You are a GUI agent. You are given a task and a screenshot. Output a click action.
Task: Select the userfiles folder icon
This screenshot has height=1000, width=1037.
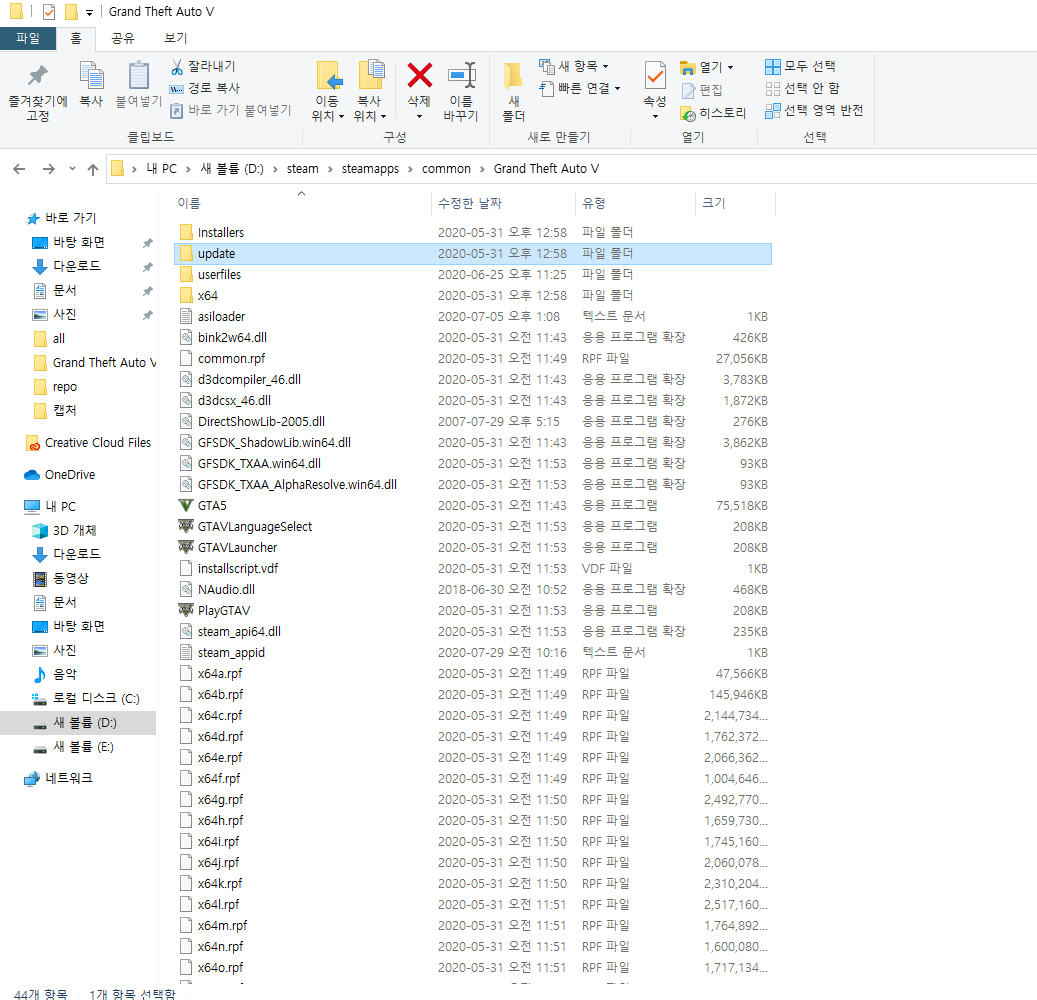(x=187, y=274)
